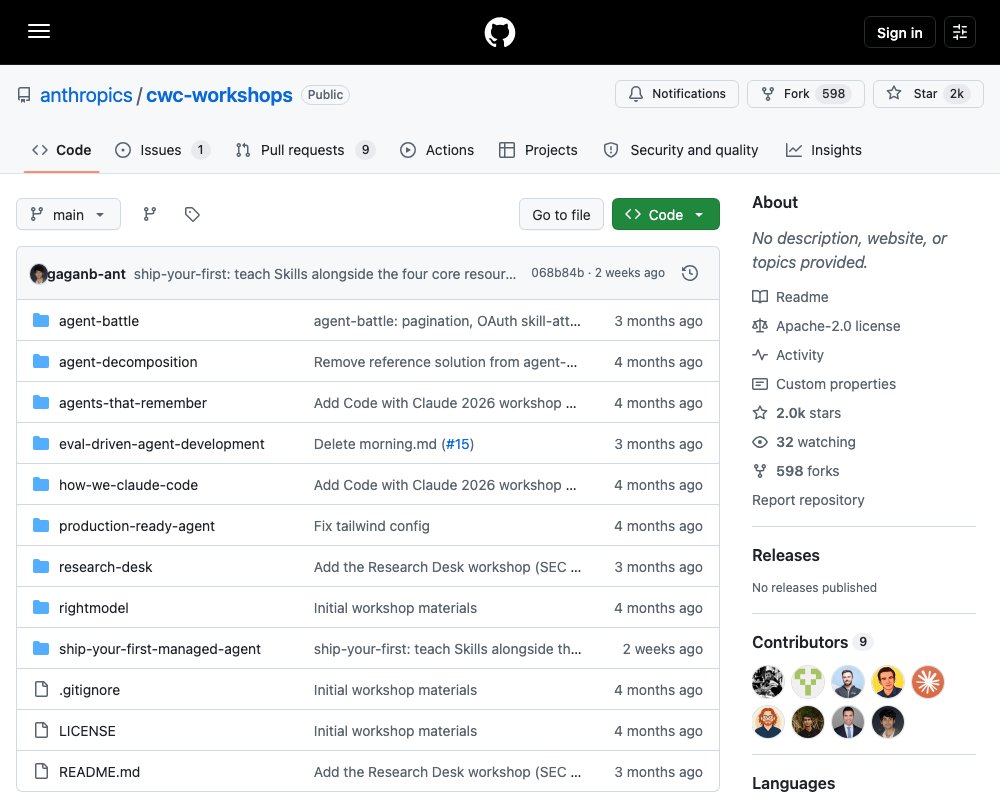Viewport: 1000px width, 800px height.
Task: Open the production-ready-agent folder
Action: coord(136,526)
